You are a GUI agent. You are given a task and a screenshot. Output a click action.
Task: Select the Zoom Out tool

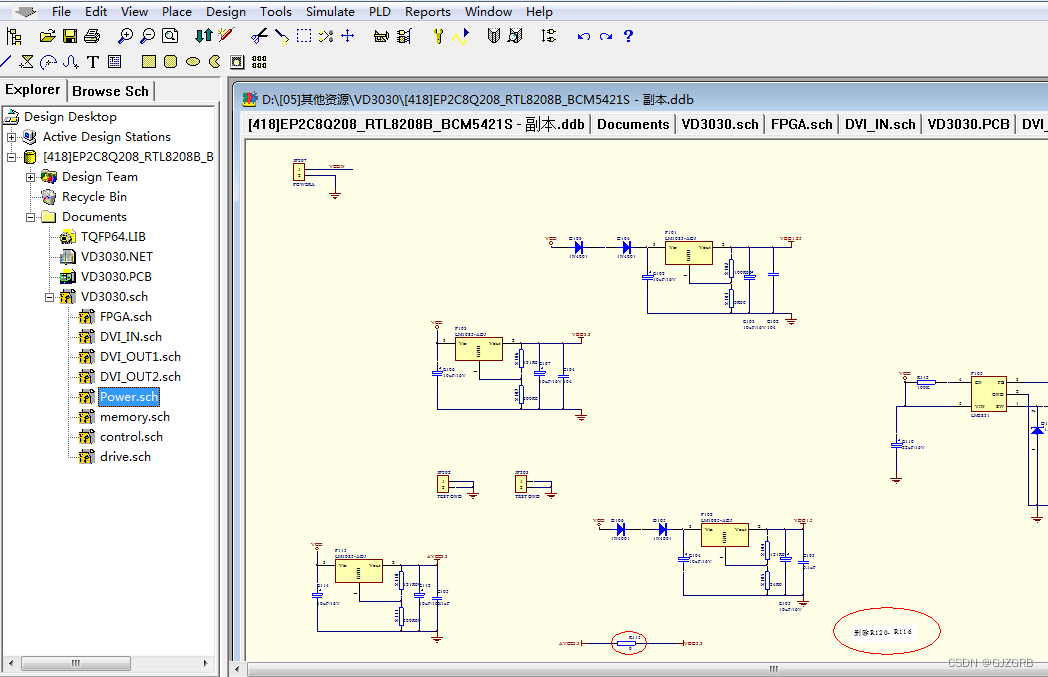pos(147,35)
